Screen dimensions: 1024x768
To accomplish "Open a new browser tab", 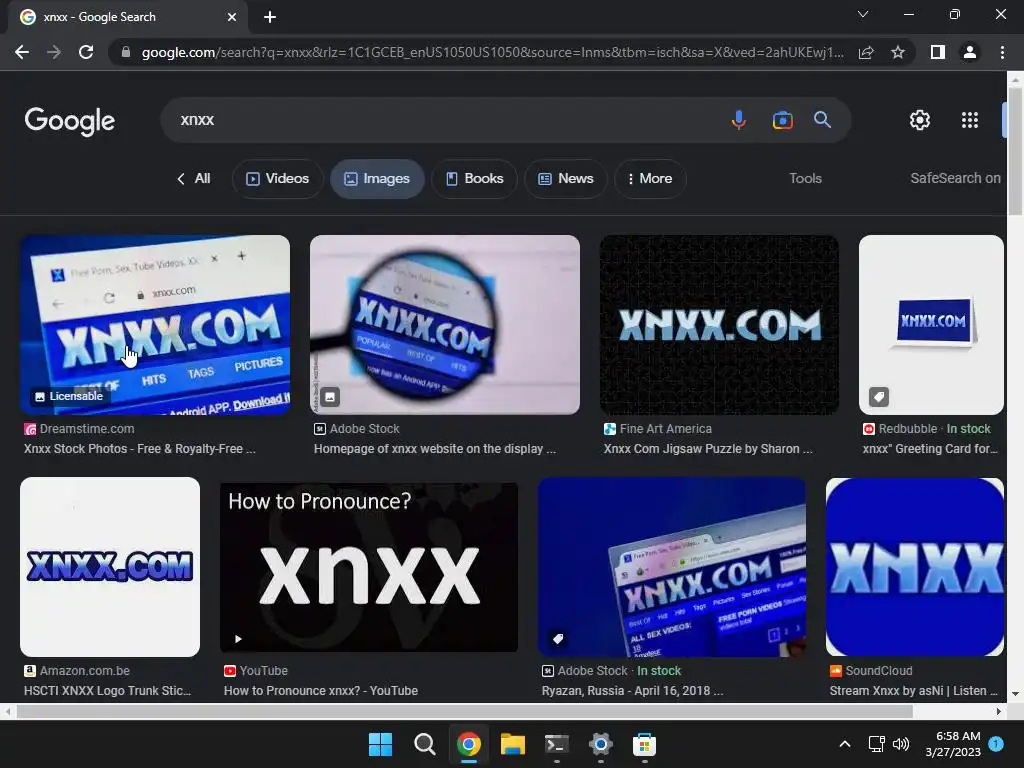I will coord(270,17).
